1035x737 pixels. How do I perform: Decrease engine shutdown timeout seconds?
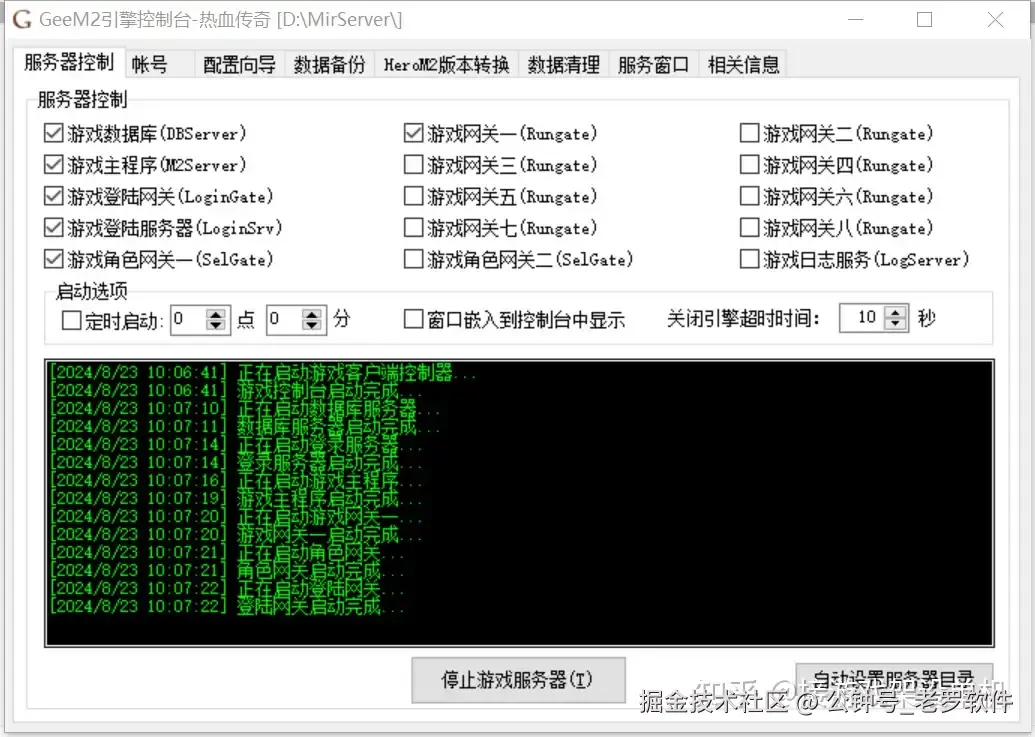click(895, 324)
